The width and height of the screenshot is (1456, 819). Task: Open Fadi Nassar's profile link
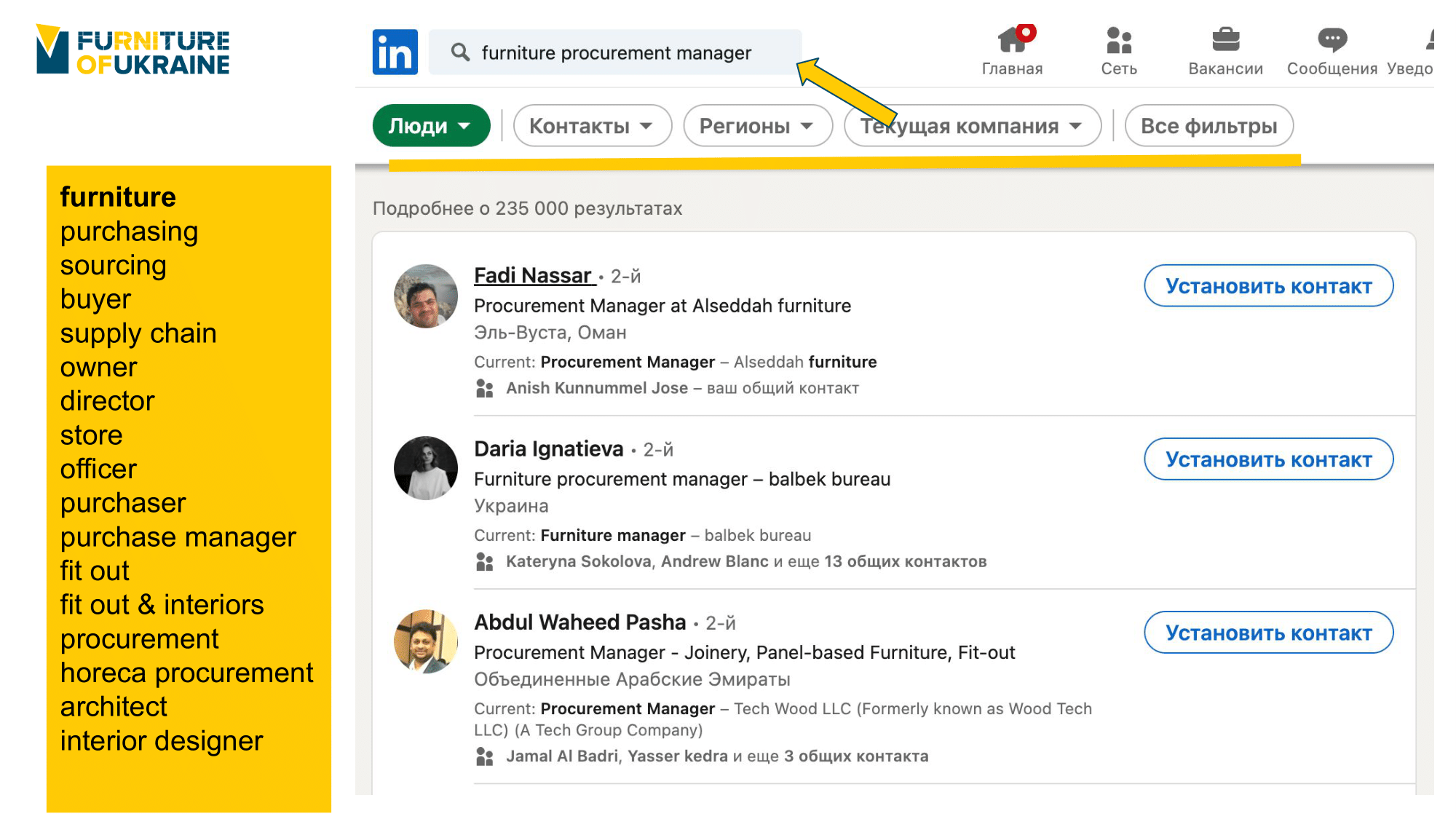533,275
